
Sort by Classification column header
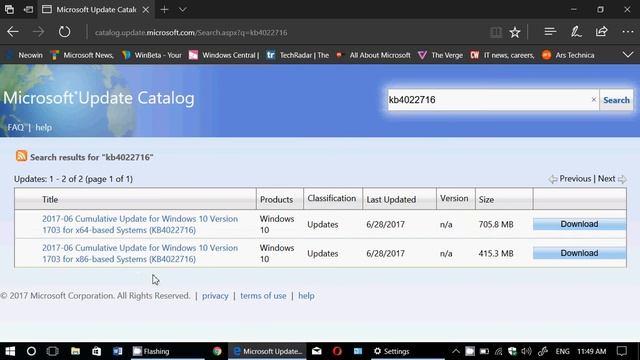pos(331,198)
